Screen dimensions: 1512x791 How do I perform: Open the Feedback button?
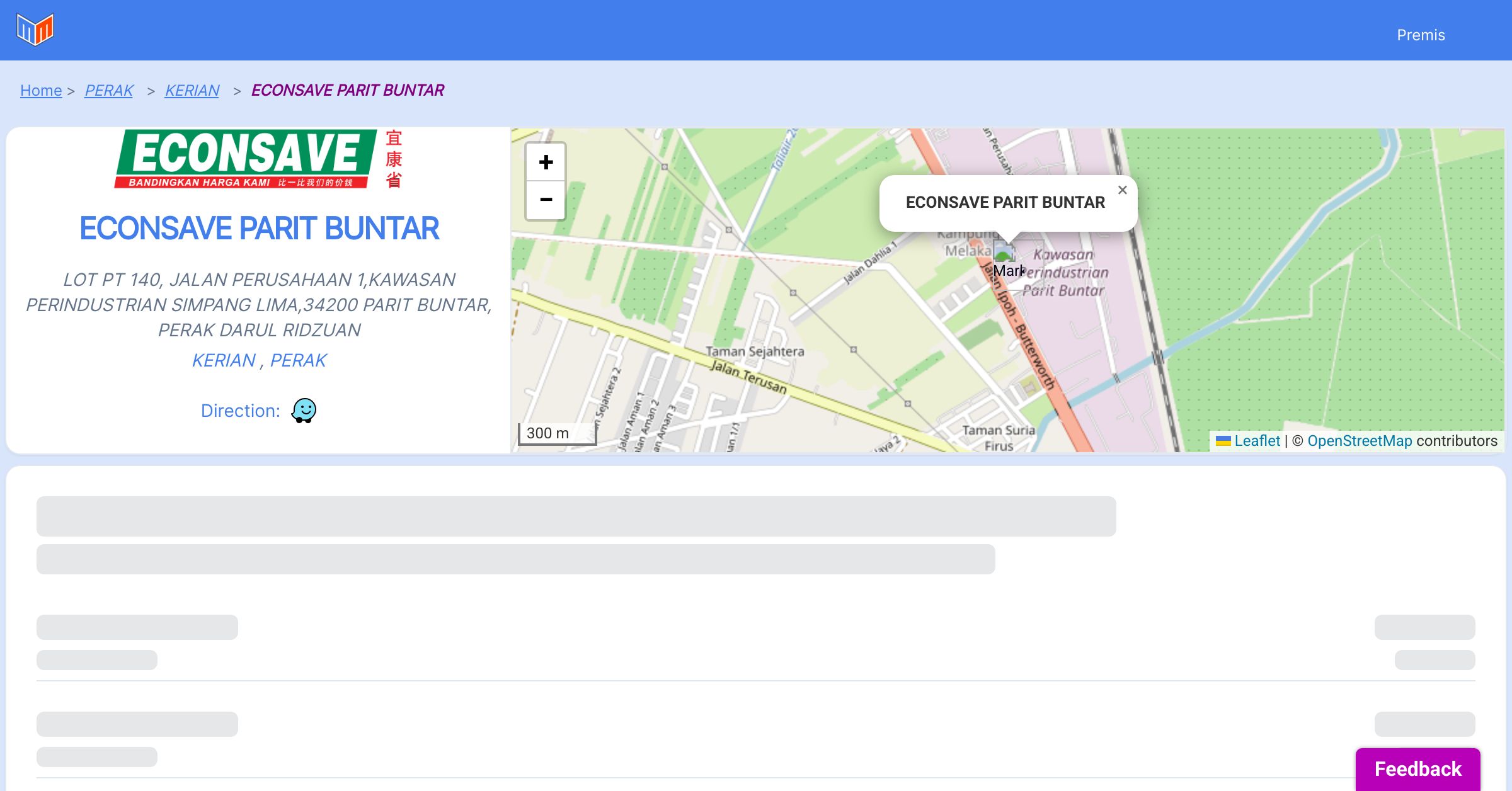[1417, 768]
